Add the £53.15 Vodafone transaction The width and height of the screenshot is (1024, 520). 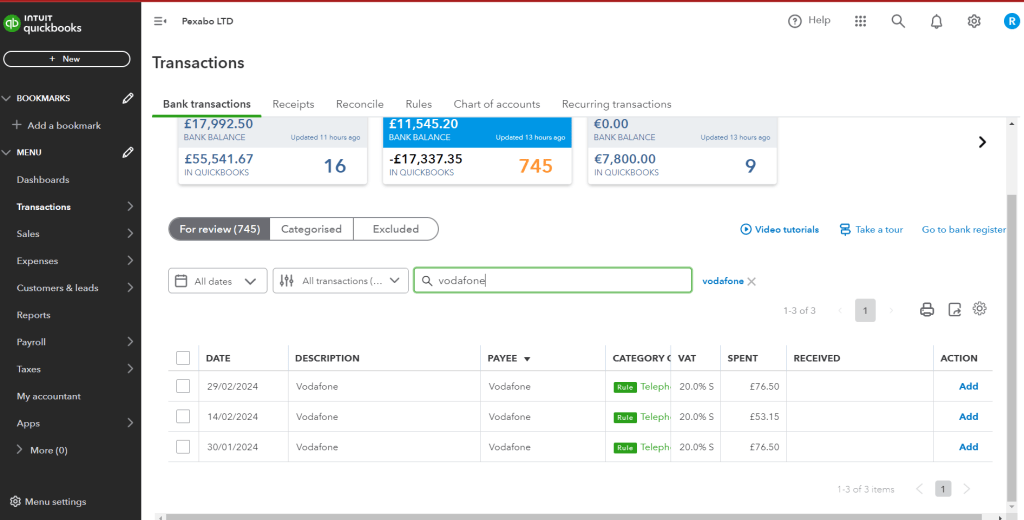tap(968, 416)
